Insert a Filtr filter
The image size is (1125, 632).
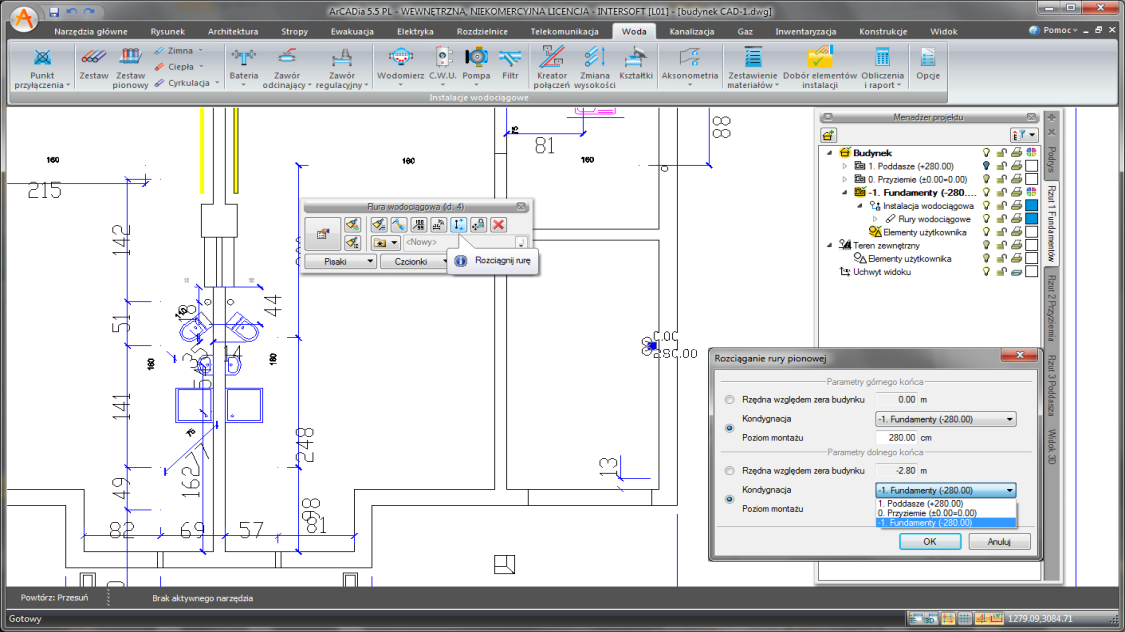[x=510, y=63]
